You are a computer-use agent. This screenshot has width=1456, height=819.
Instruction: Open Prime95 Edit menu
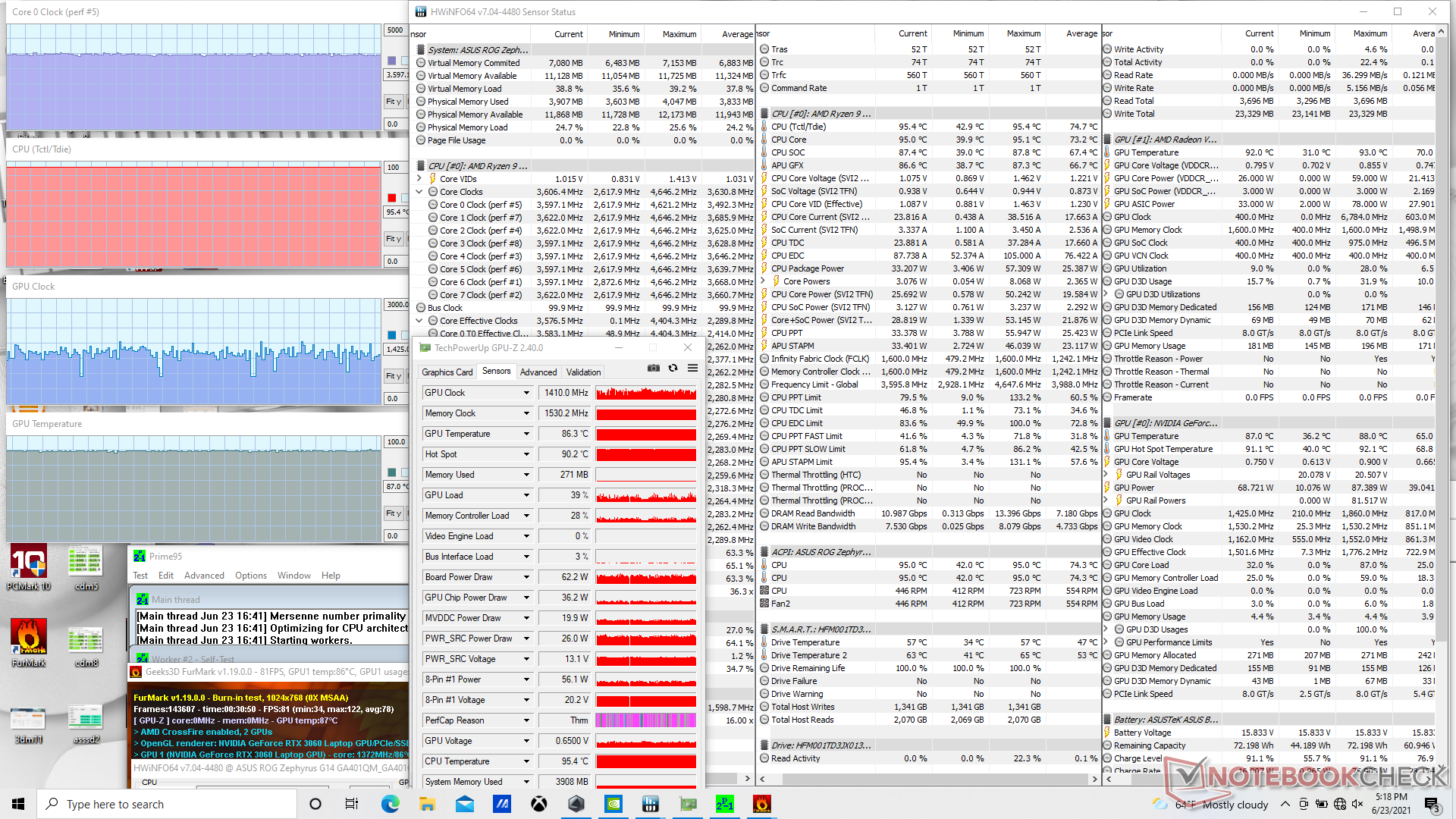click(166, 576)
